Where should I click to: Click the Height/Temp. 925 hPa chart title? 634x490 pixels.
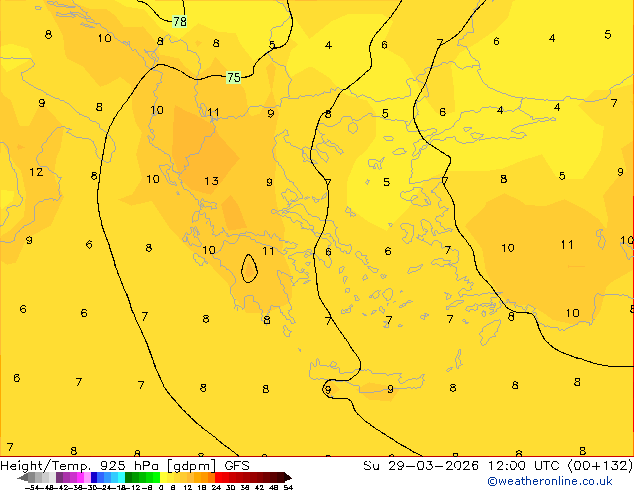point(125,466)
